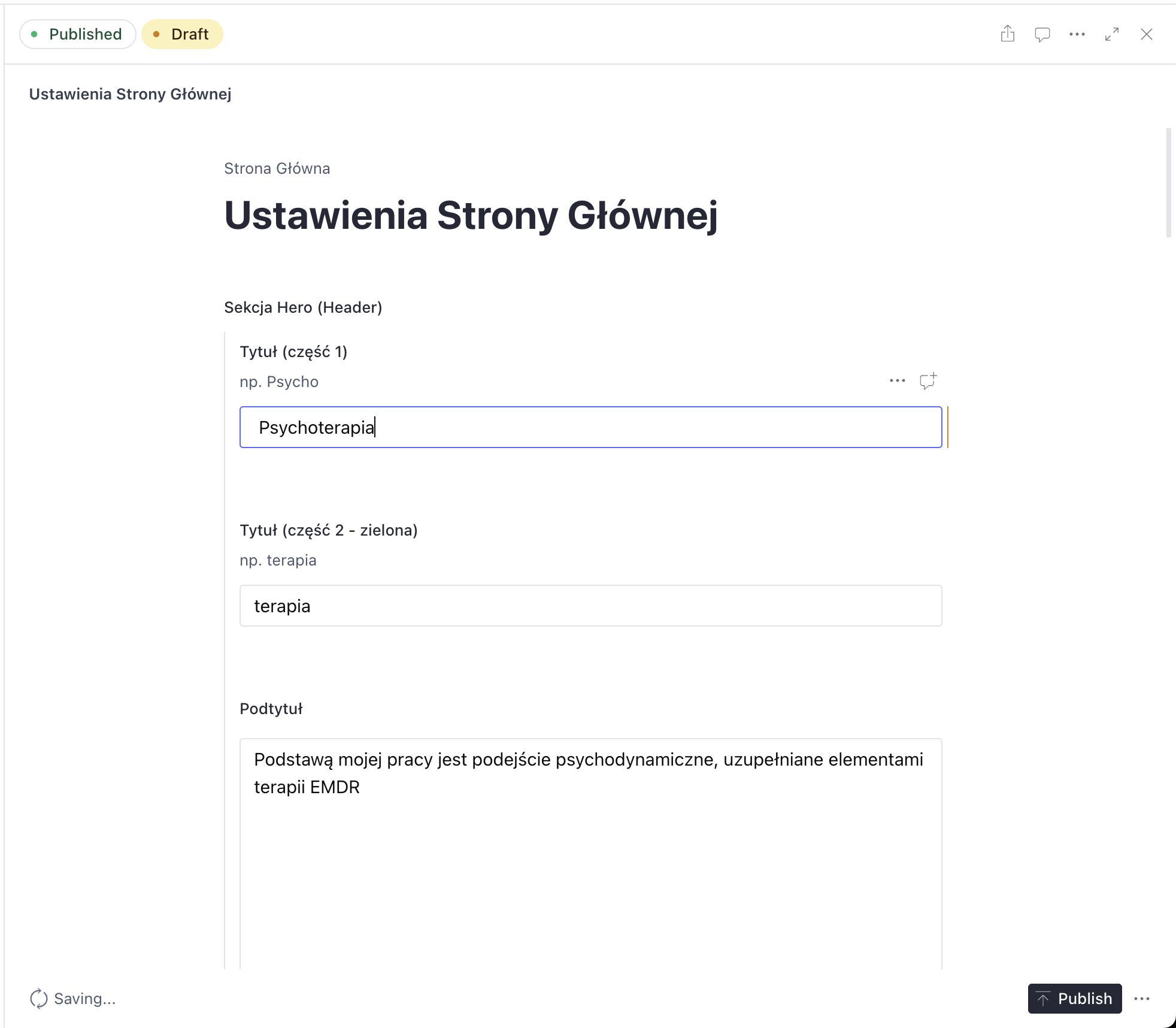Open the comments panel icon
The width and height of the screenshot is (1176, 1028).
pos(1042,34)
